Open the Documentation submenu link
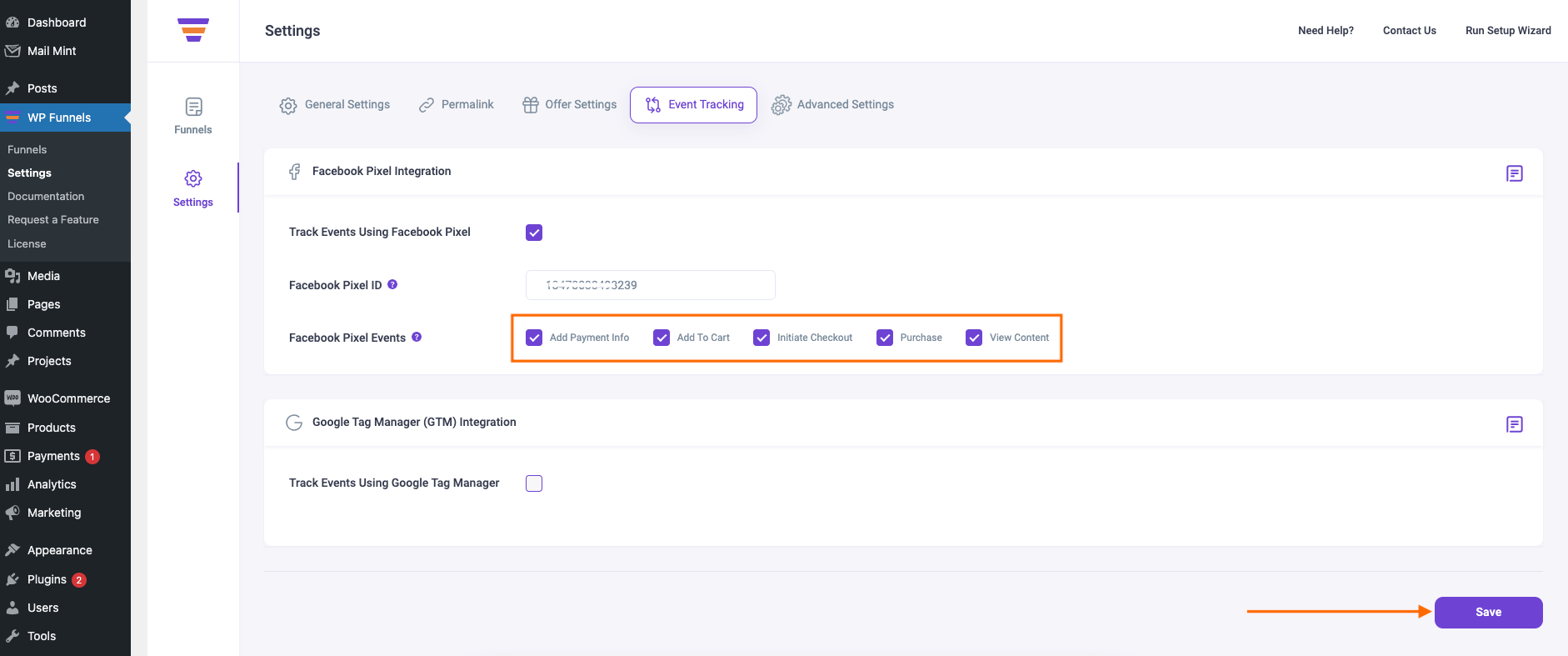The height and width of the screenshot is (656, 1568). 46,197
